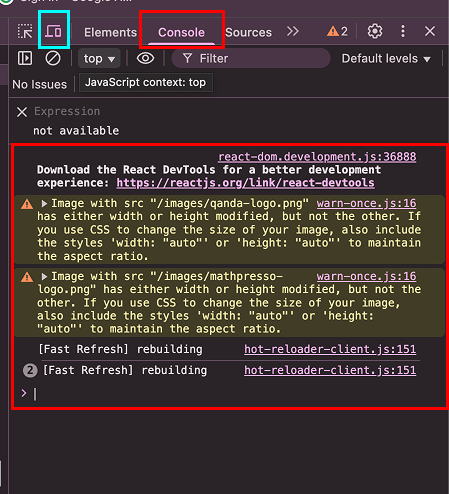Clear the console output
Screen dimensions: 449x494
[53, 58]
